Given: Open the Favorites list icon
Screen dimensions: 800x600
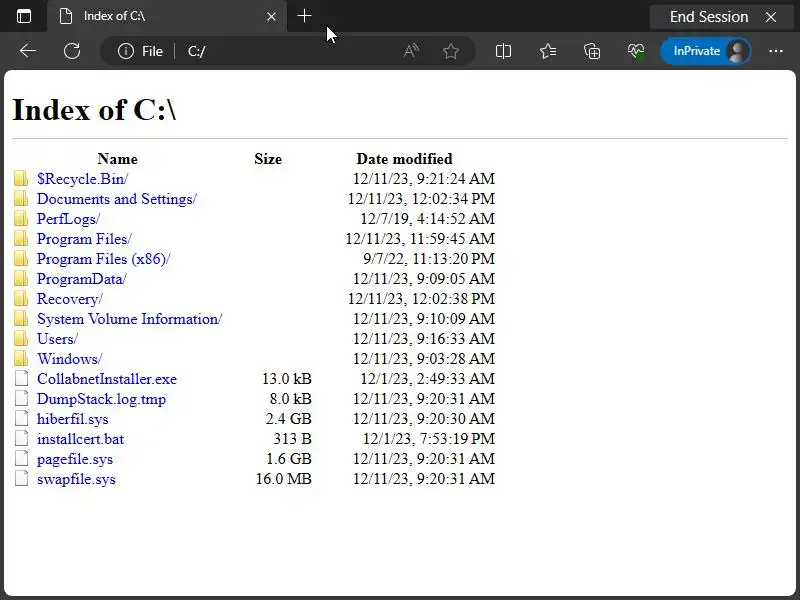Looking at the screenshot, I should click(548, 51).
